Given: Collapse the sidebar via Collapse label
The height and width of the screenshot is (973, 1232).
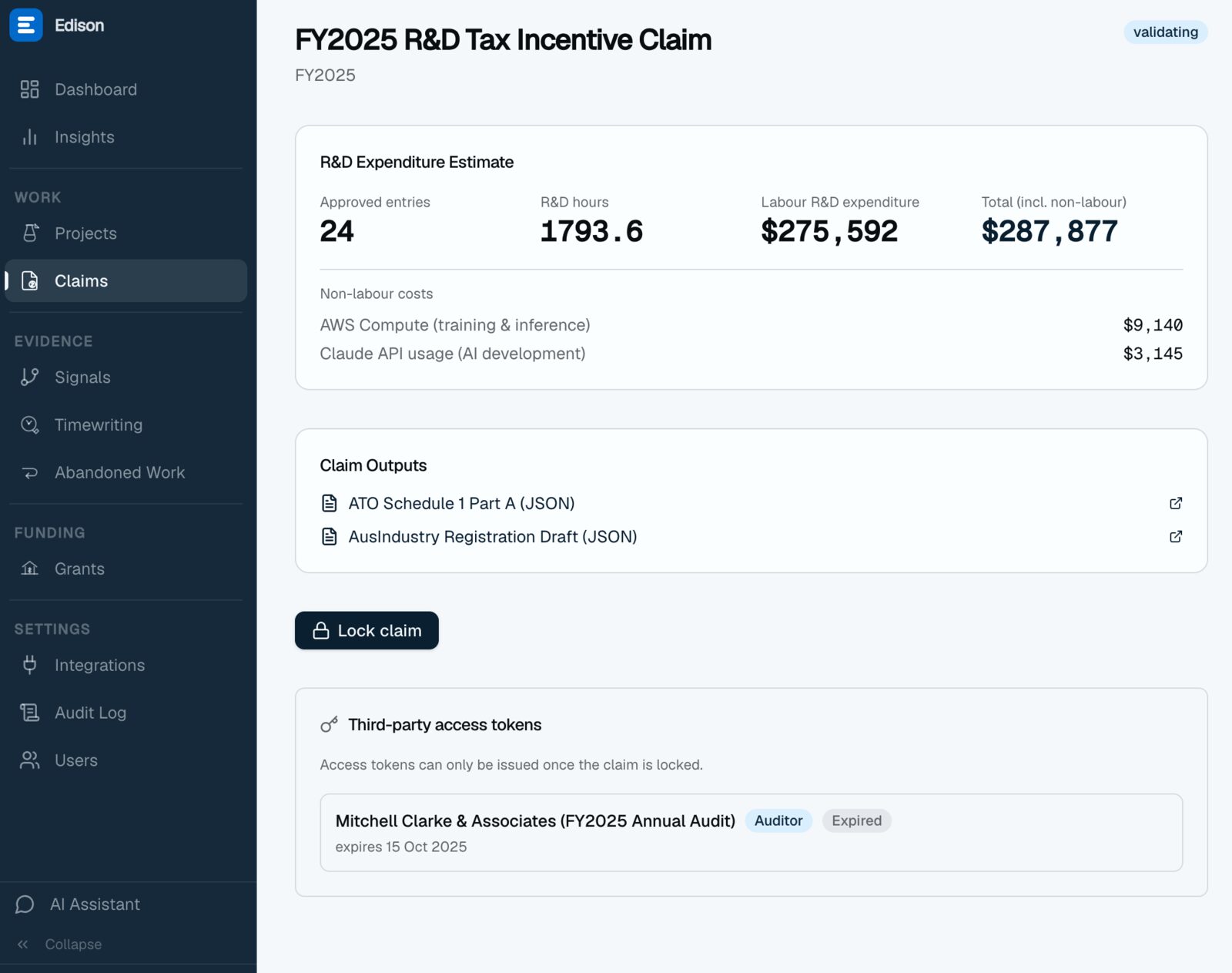Looking at the screenshot, I should (x=73, y=944).
